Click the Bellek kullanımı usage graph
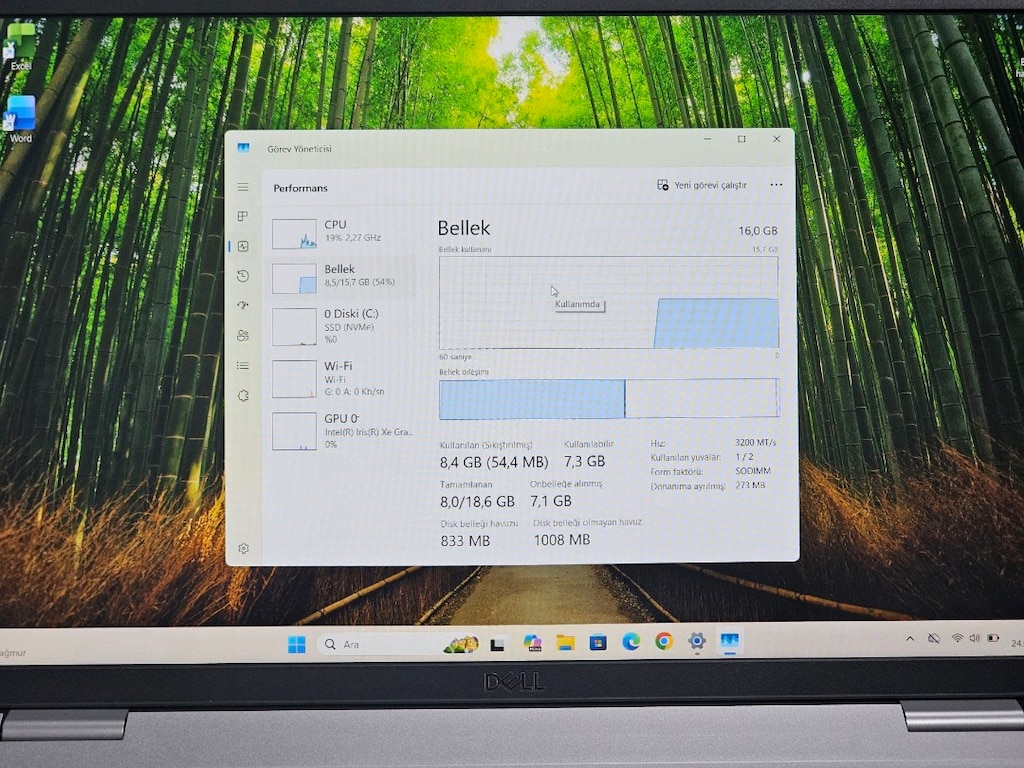Viewport: 1024px width, 768px height. (x=609, y=302)
